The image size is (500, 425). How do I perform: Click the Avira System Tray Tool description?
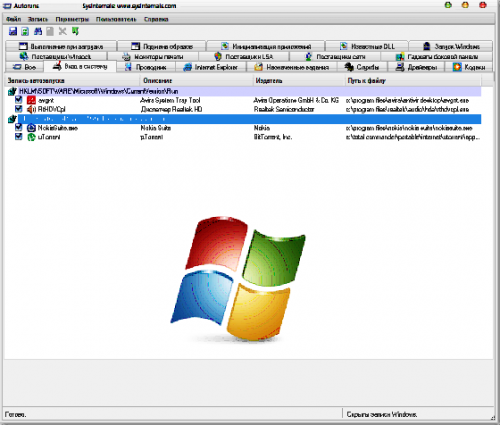click(x=170, y=100)
